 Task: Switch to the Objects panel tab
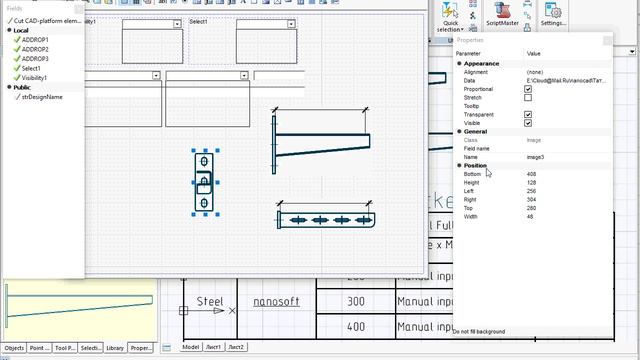pyautogui.click(x=14, y=348)
